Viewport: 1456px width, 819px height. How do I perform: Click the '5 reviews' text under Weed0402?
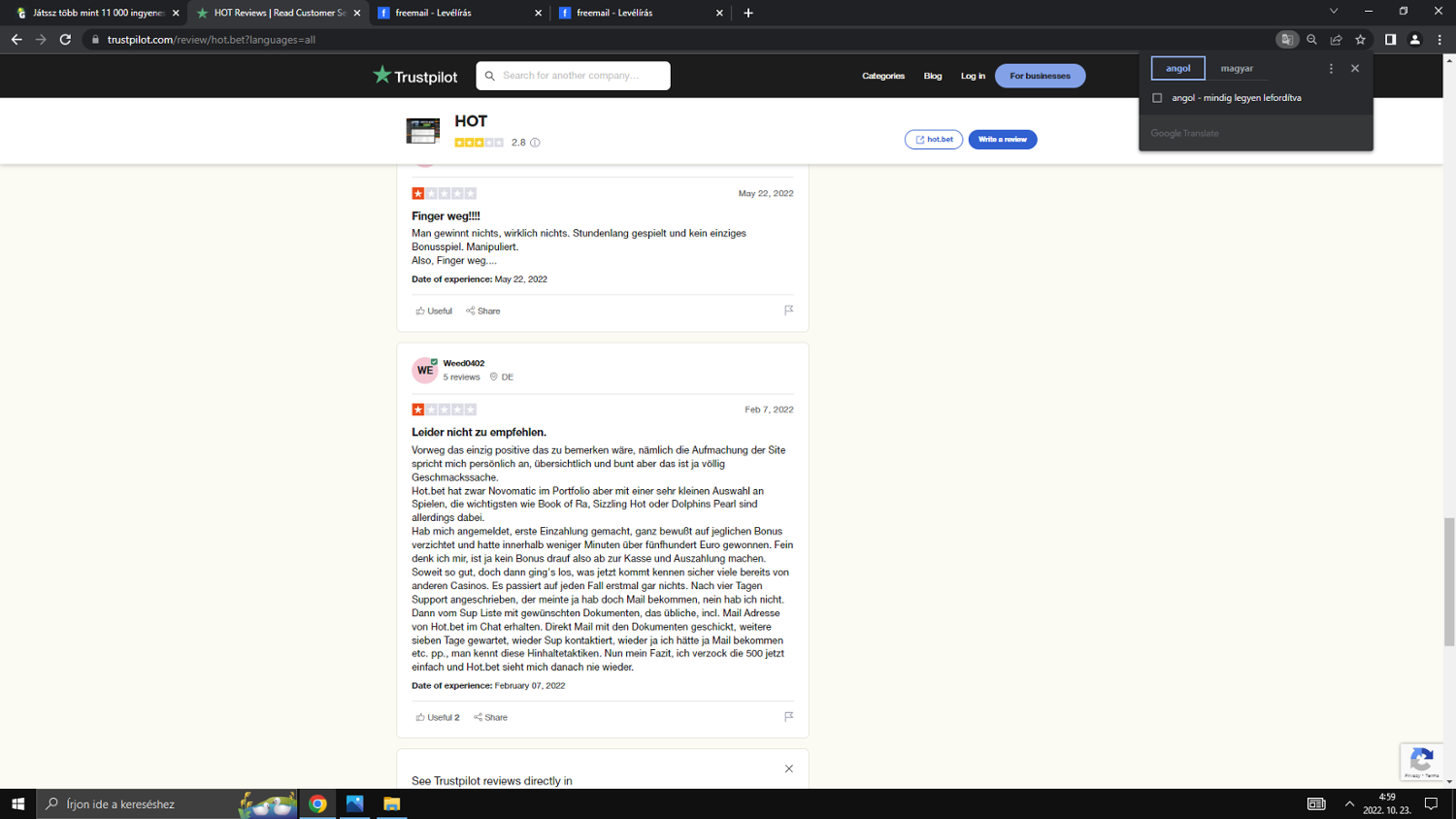coord(461,377)
